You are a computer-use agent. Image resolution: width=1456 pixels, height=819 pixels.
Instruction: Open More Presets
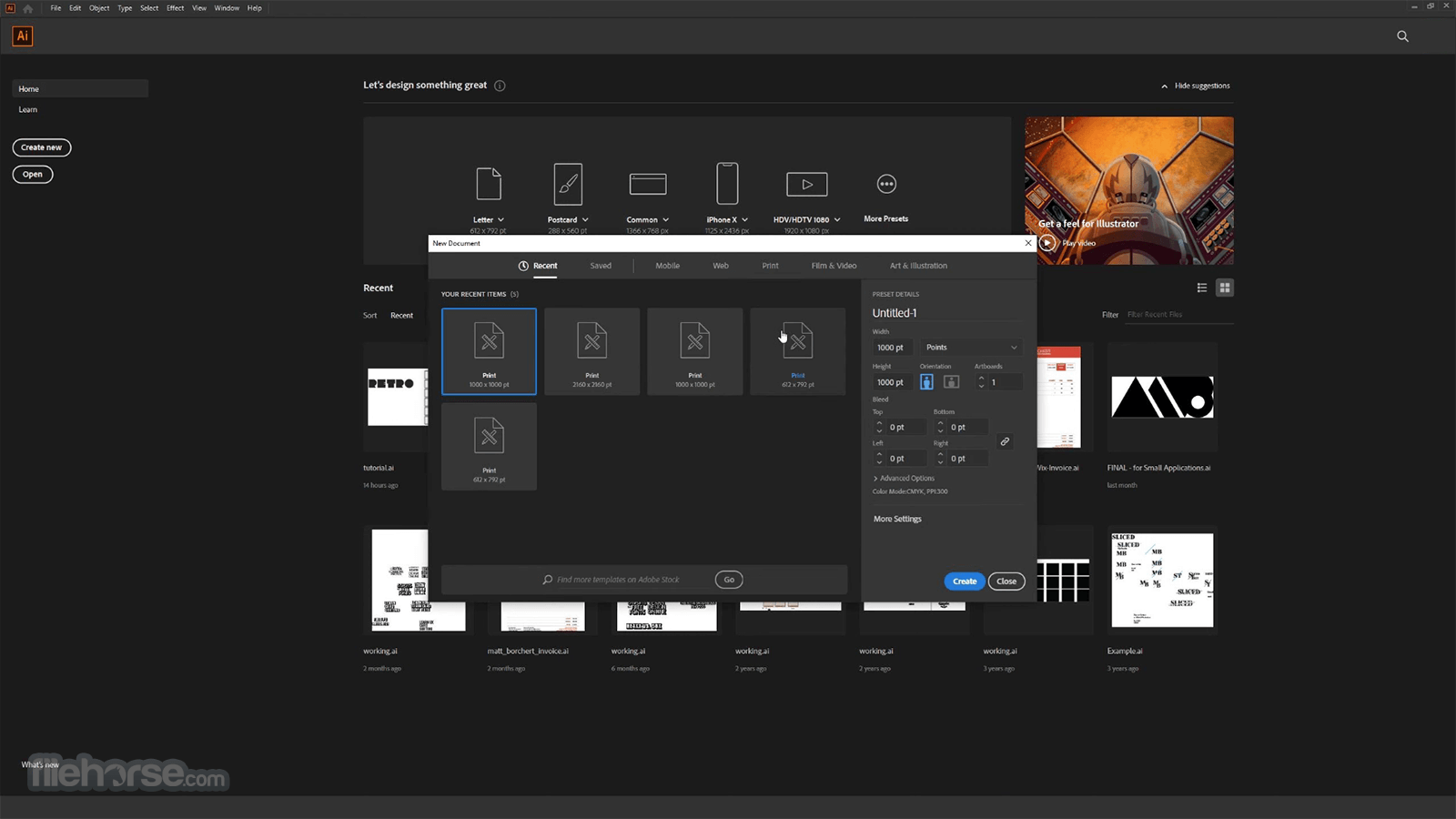click(885, 184)
